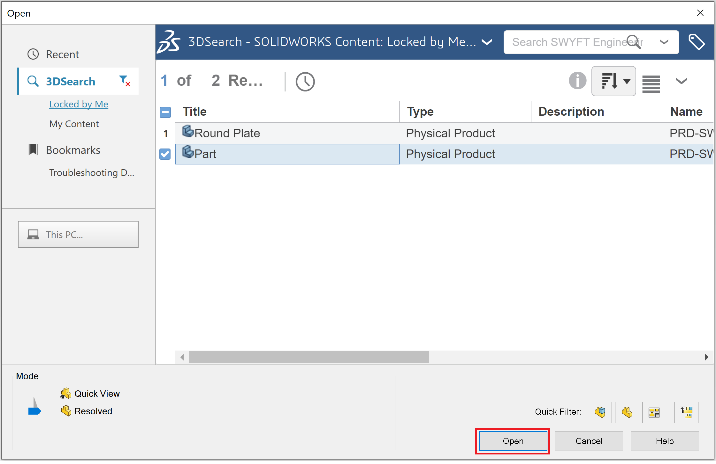Open the sort order button
This screenshot has width=716, height=464.
pos(613,81)
